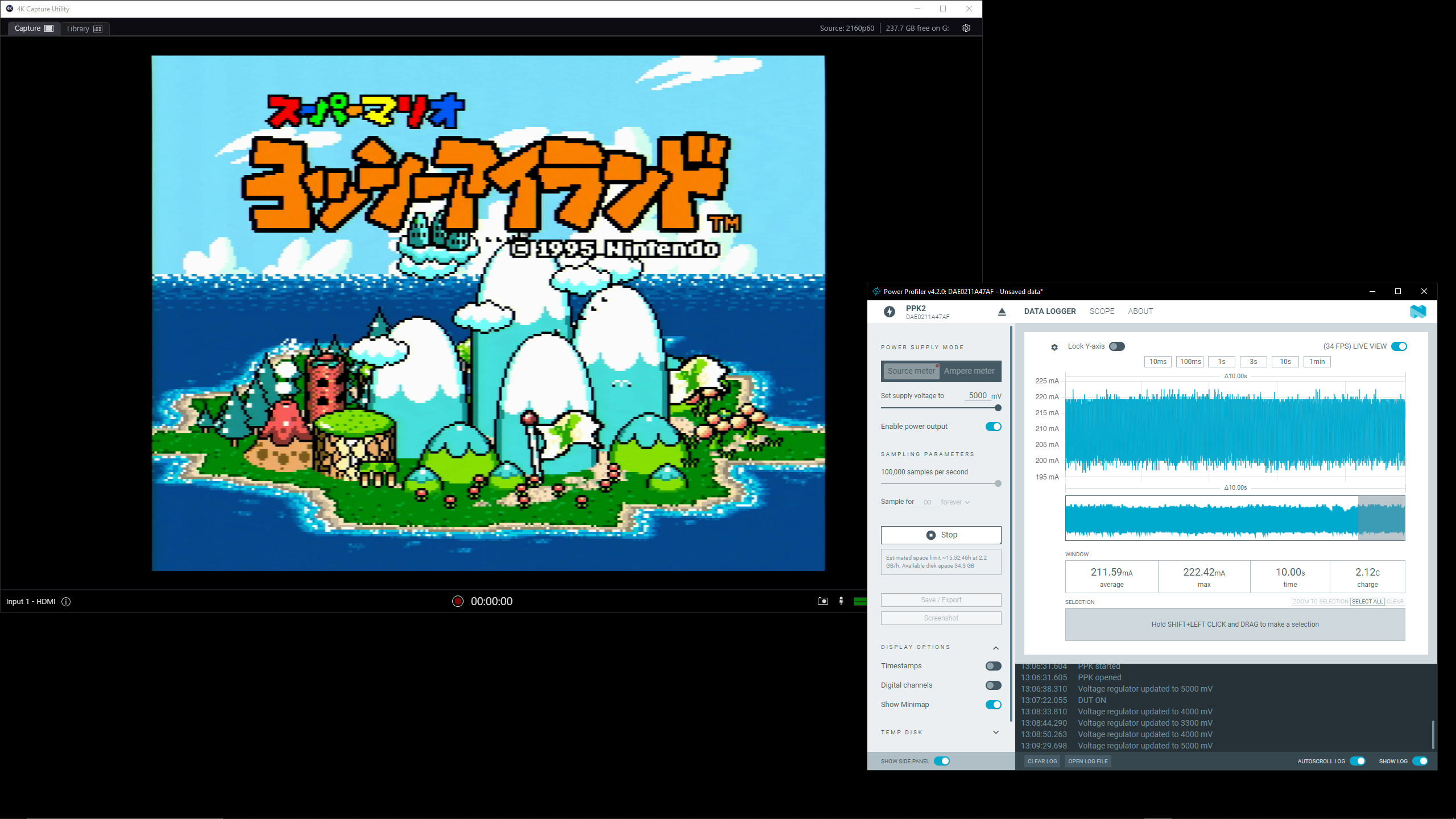Click the 'DUT ON' log entry
Image resolution: width=1456 pixels, height=819 pixels.
tap(1092, 701)
